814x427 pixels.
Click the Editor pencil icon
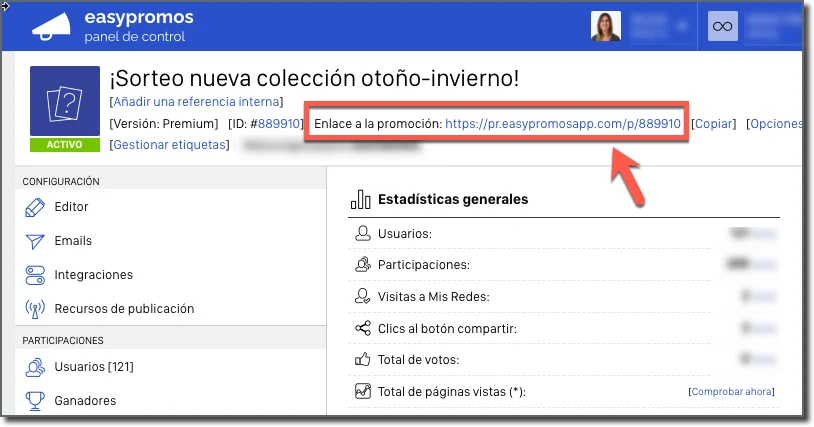coord(35,207)
